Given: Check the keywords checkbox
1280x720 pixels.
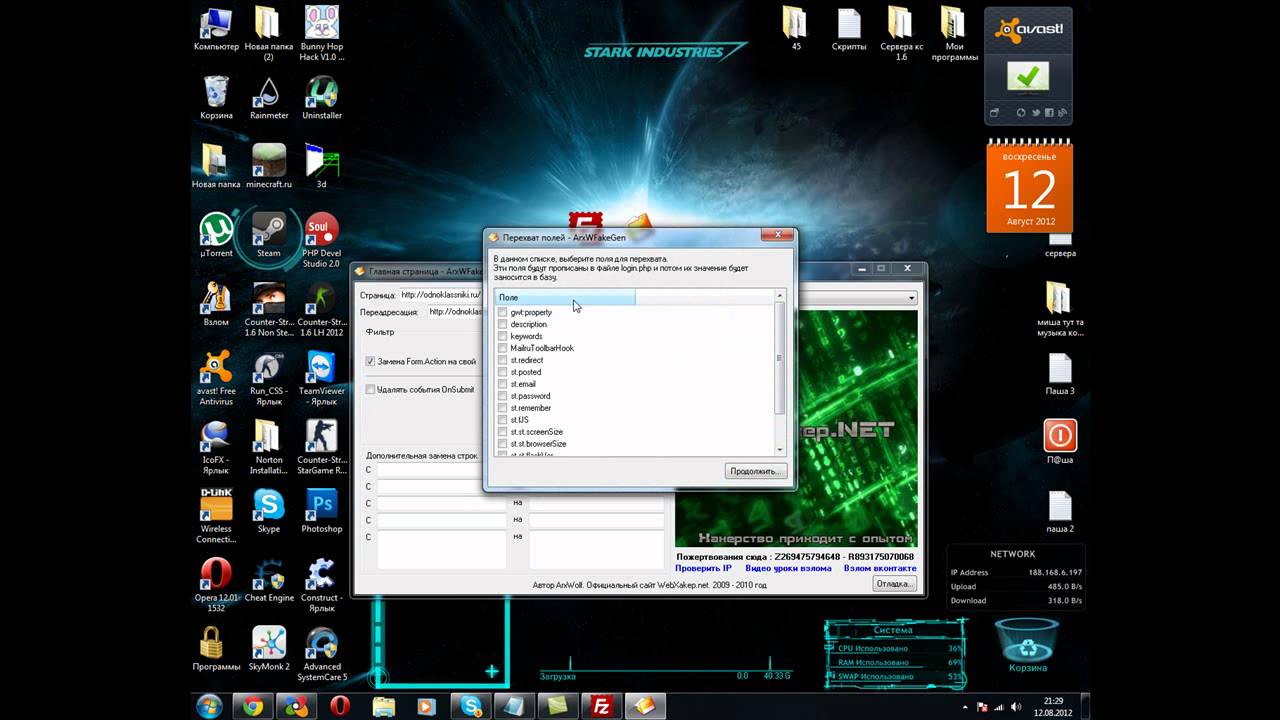Looking at the screenshot, I should click(503, 336).
